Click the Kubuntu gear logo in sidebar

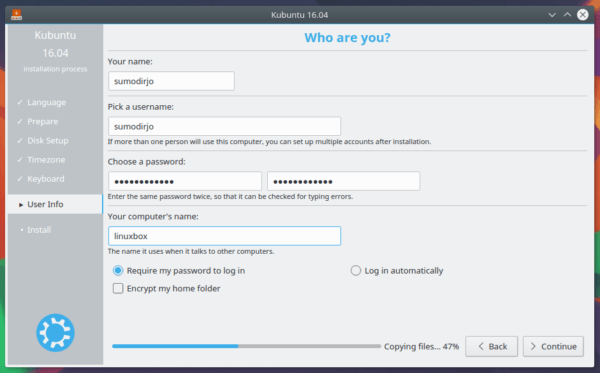[x=55, y=332]
